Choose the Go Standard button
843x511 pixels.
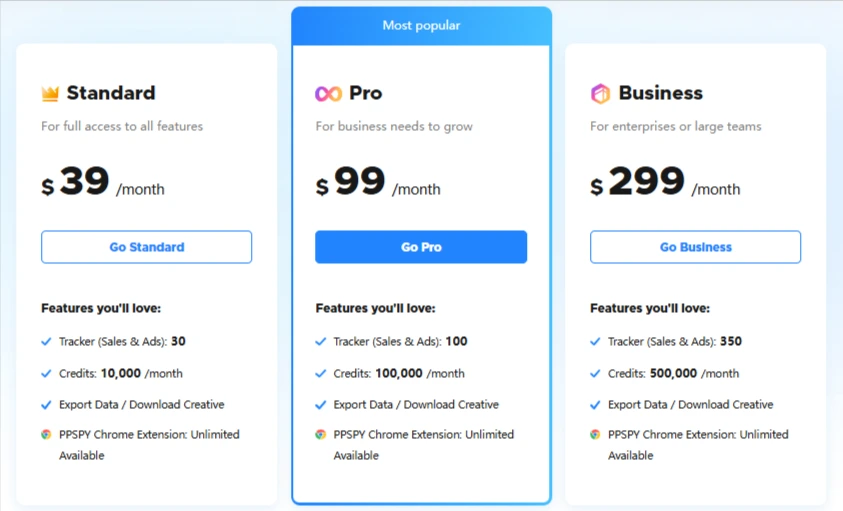pyautogui.click(x=146, y=247)
